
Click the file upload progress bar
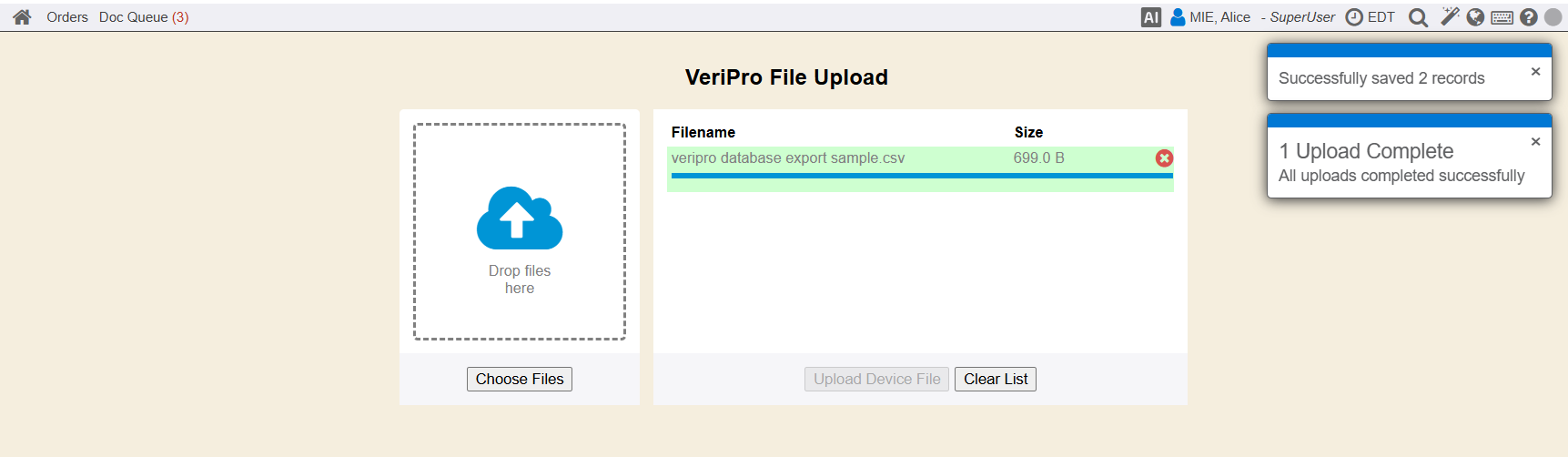(921, 176)
